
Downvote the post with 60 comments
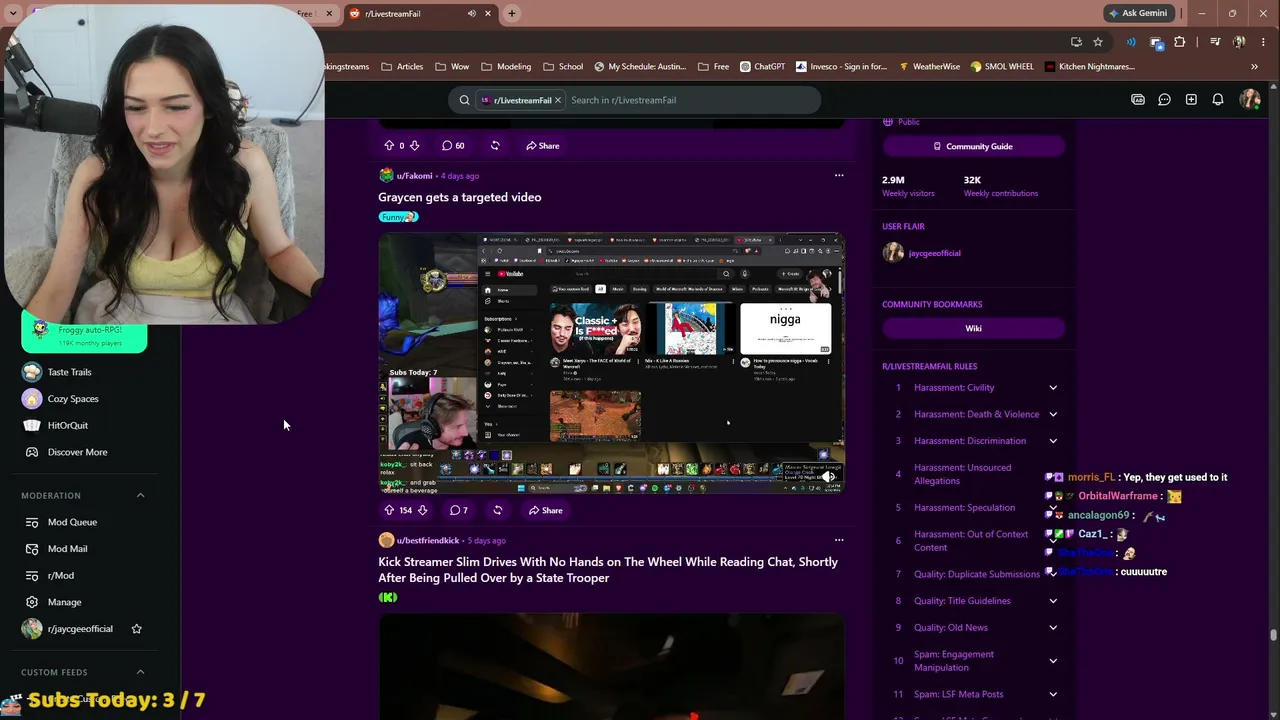click(x=414, y=146)
